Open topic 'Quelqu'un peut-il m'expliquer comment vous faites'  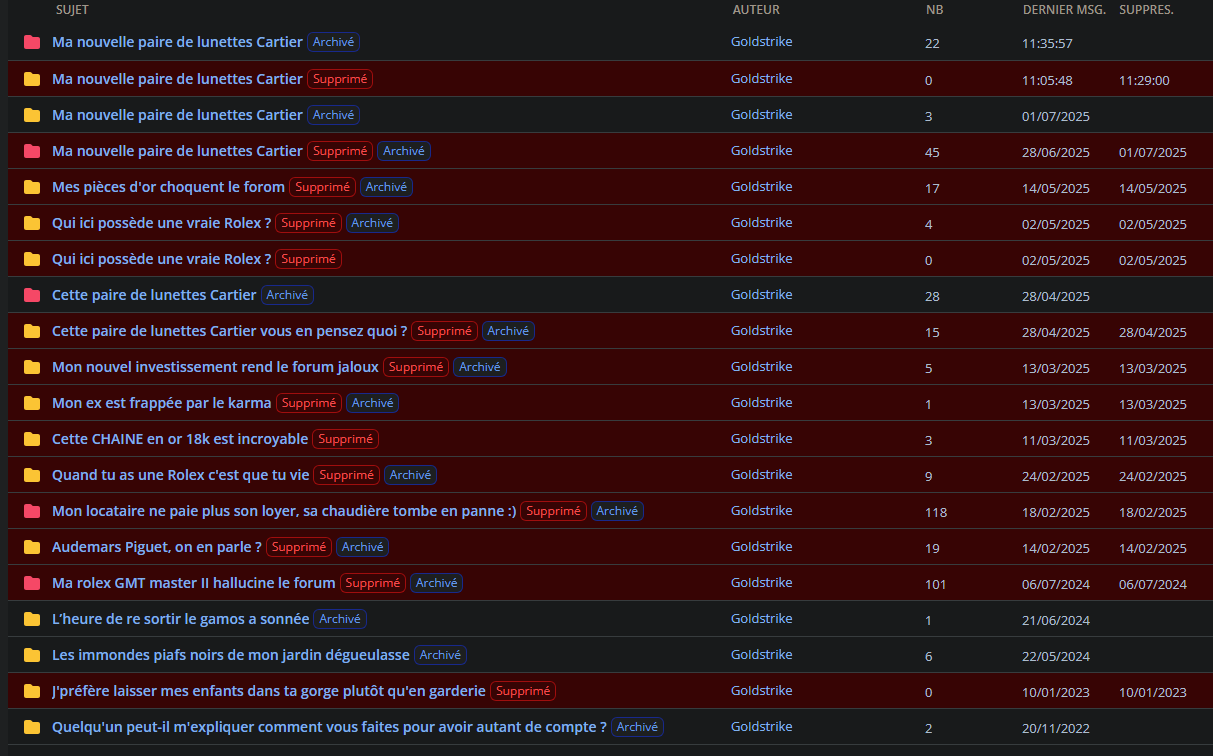pyautogui.click(x=329, y=727)
